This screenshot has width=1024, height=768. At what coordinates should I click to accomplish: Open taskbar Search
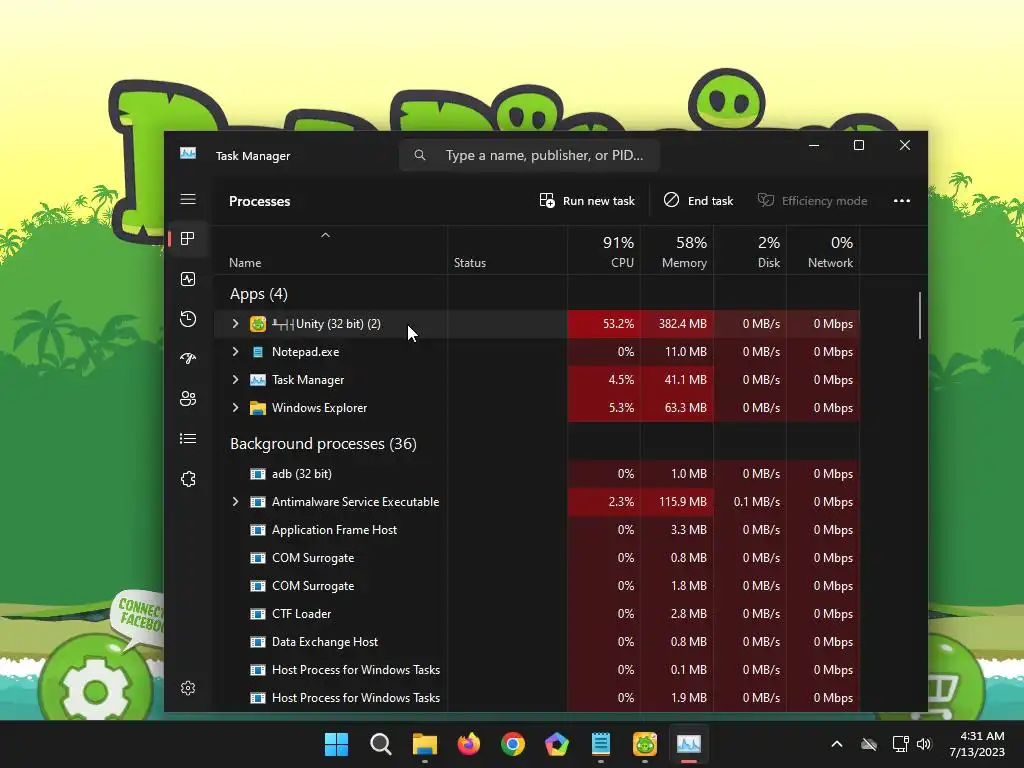point(381,744)
